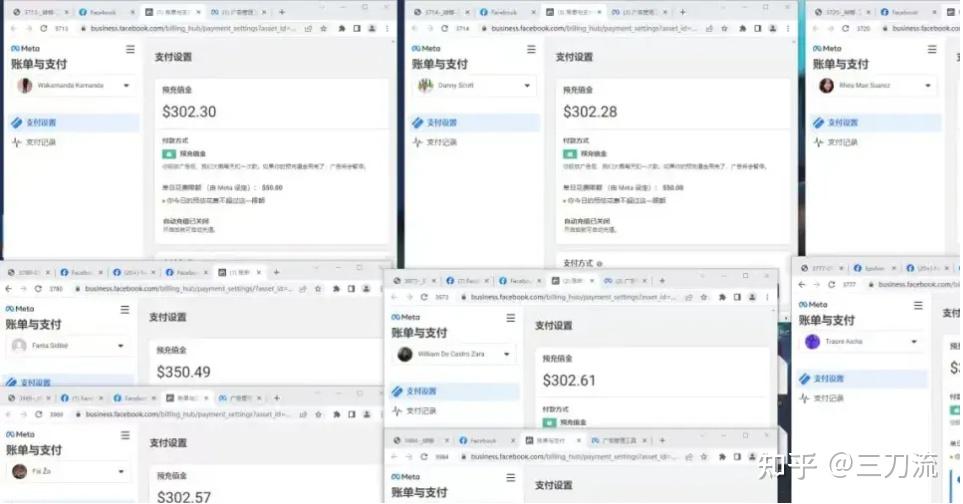Open hamburger menu in Danny Scott window
Screen dimensions: 963x504
(531, 49)
